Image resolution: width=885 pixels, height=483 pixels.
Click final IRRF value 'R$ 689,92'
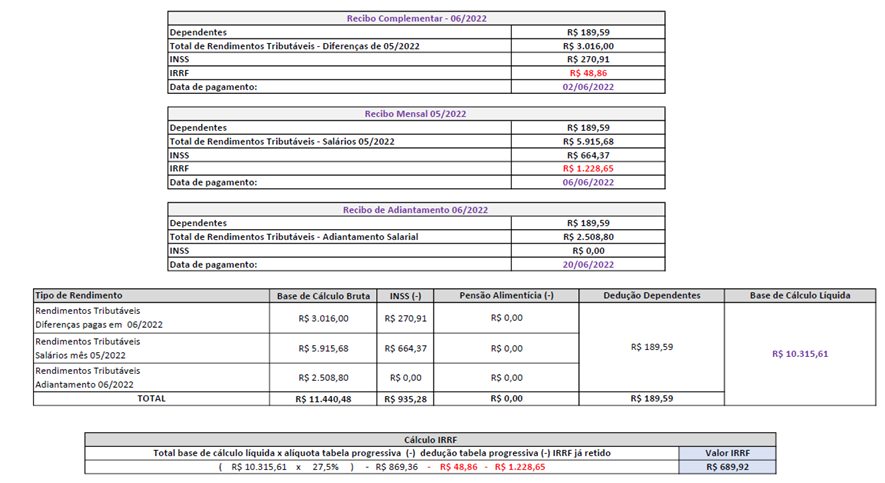[x=728, y=467]
